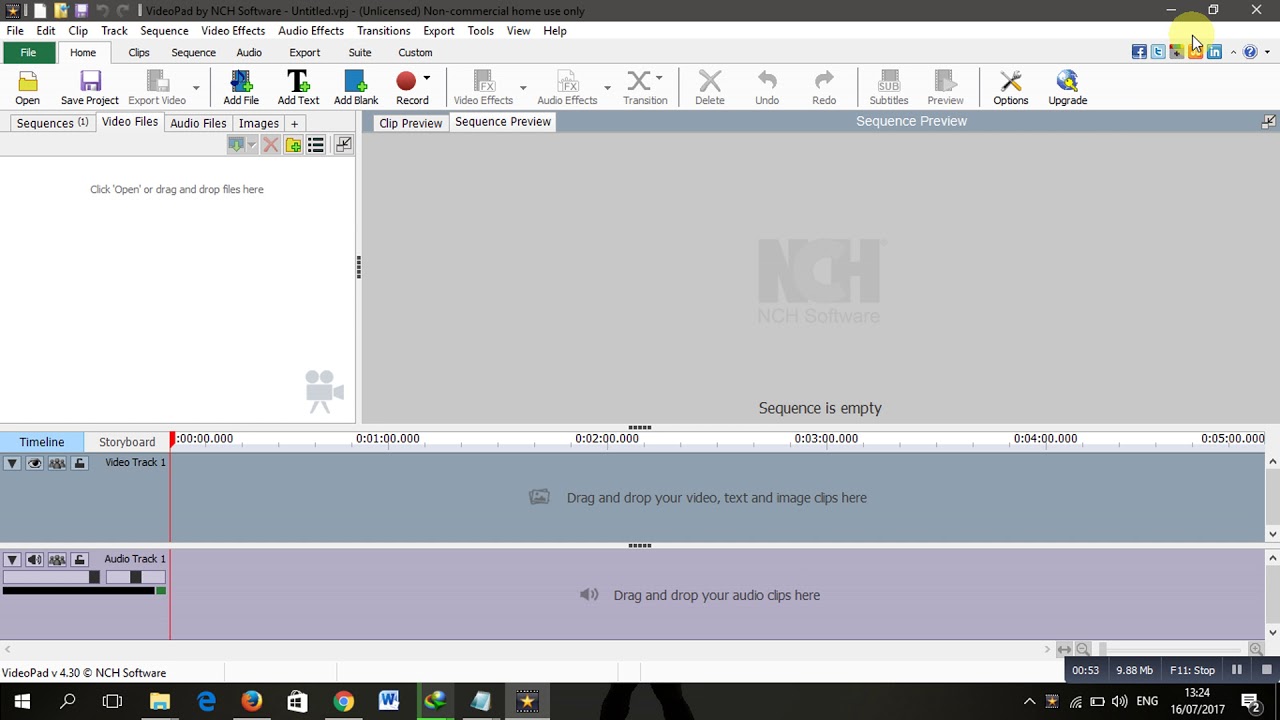The height and width of the screenshot is (720, 1280).
Task: Stop the screen recording with the square button
Action: (x=1266, y=670)
